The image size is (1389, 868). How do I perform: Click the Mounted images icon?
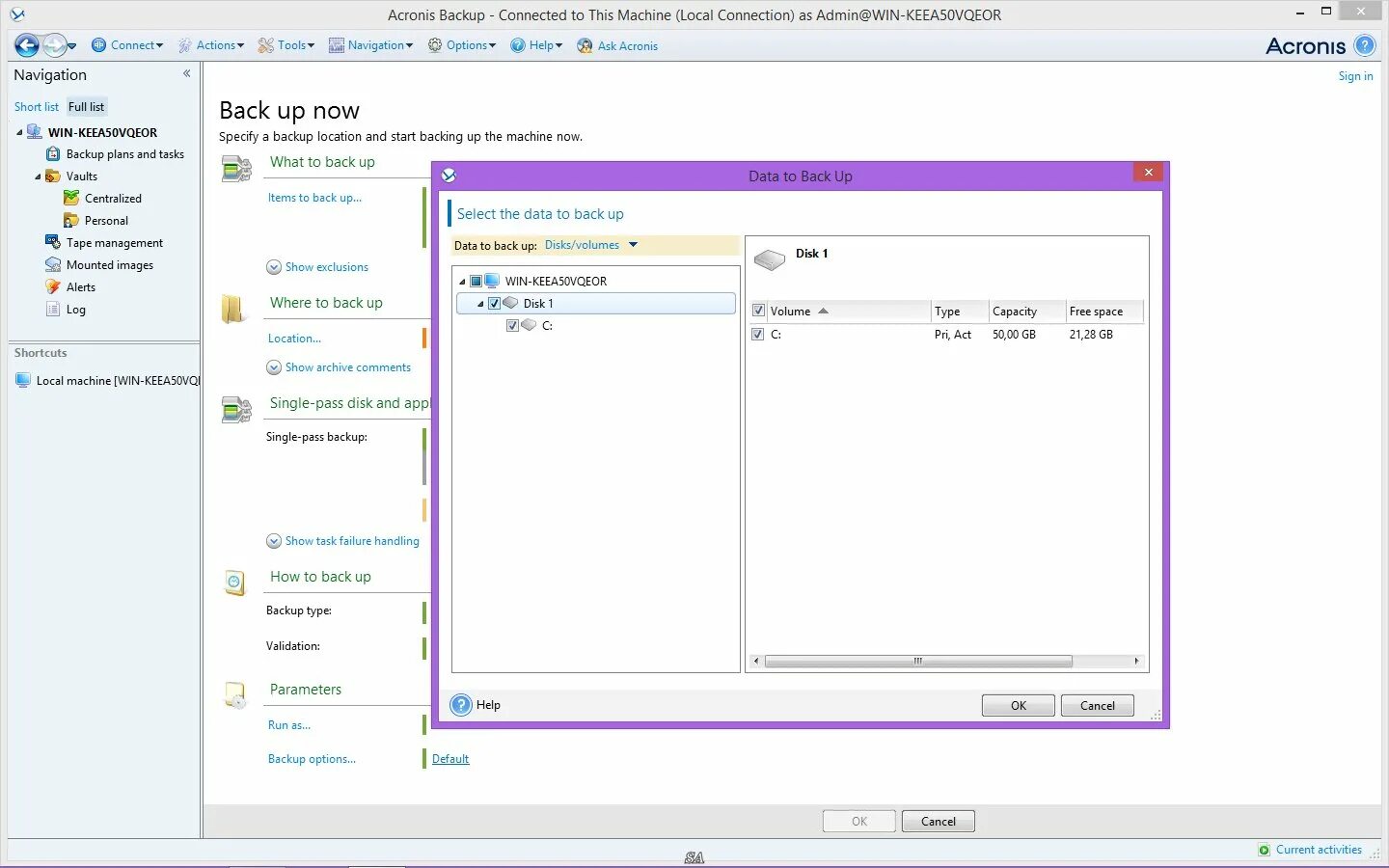[x=53, y=264]
